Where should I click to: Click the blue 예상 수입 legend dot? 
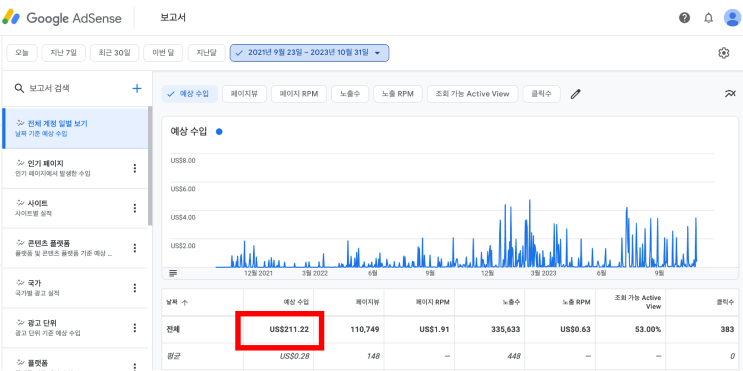[219, 132]
